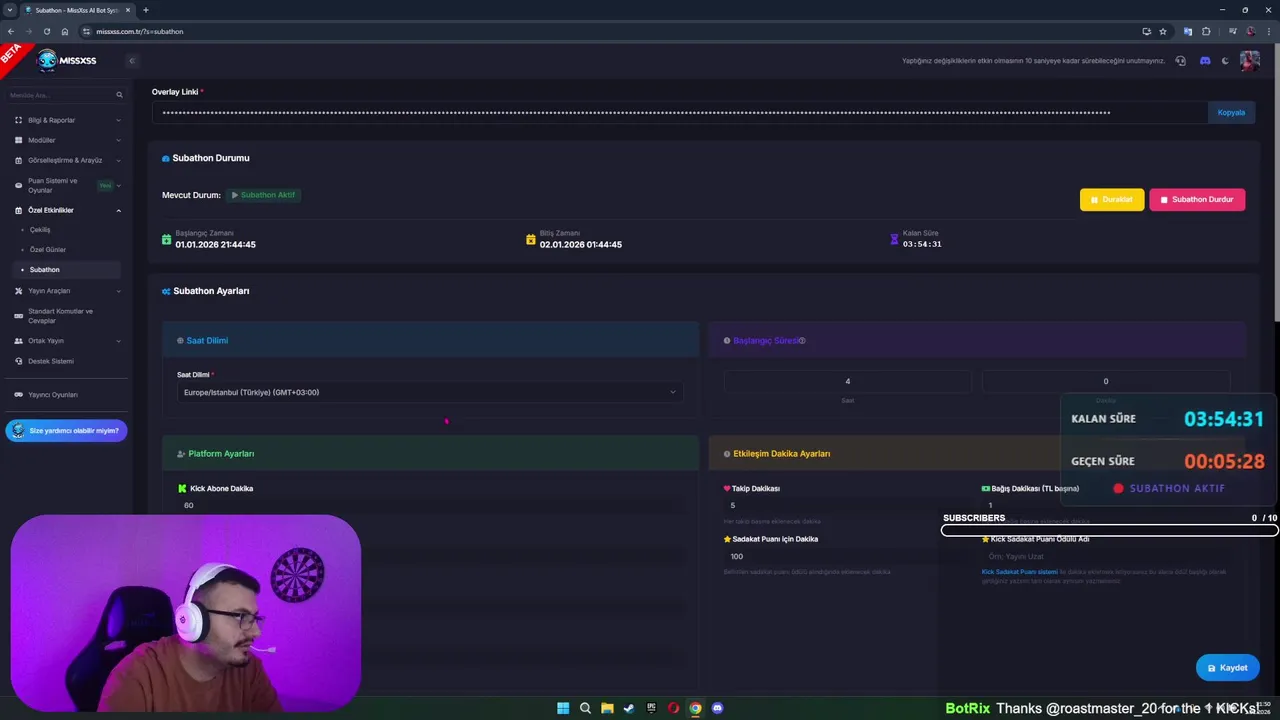The width and height of the screenshot is (1280, 720).
Task: Click 'Size yardımcı olabilir miyim?' assistant button
Action: click(x=66, y=431)
